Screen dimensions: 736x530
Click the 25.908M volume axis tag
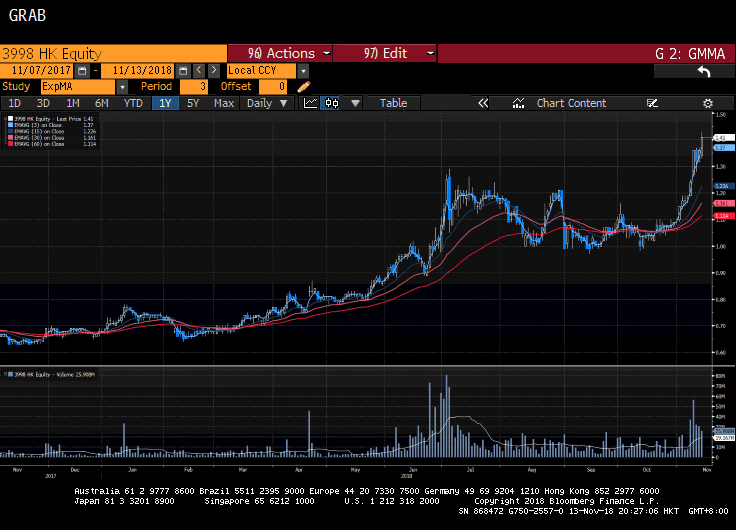point(723,431)
